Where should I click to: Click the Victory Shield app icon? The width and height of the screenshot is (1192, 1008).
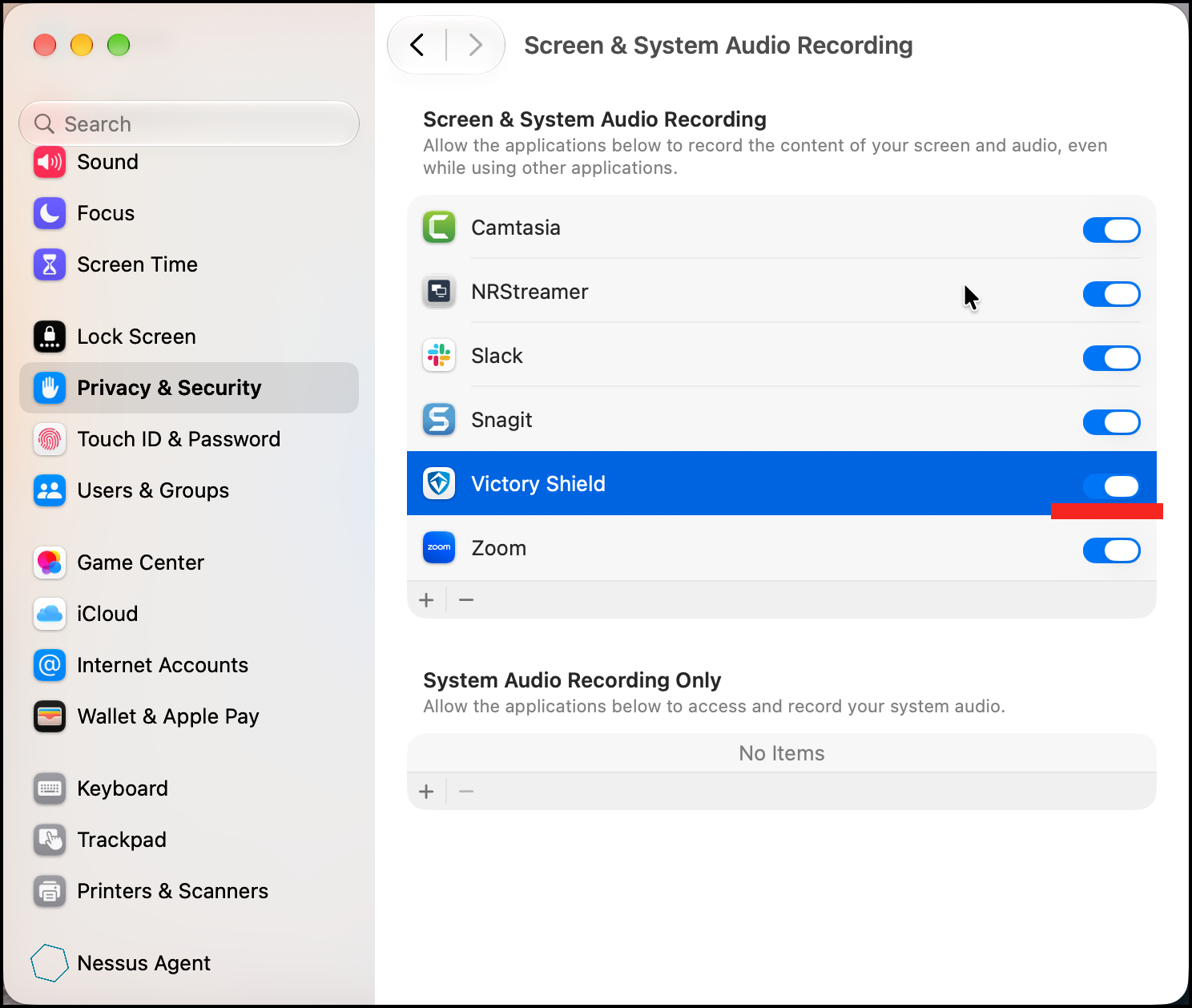pyautogui.click(x=439, y=484)
